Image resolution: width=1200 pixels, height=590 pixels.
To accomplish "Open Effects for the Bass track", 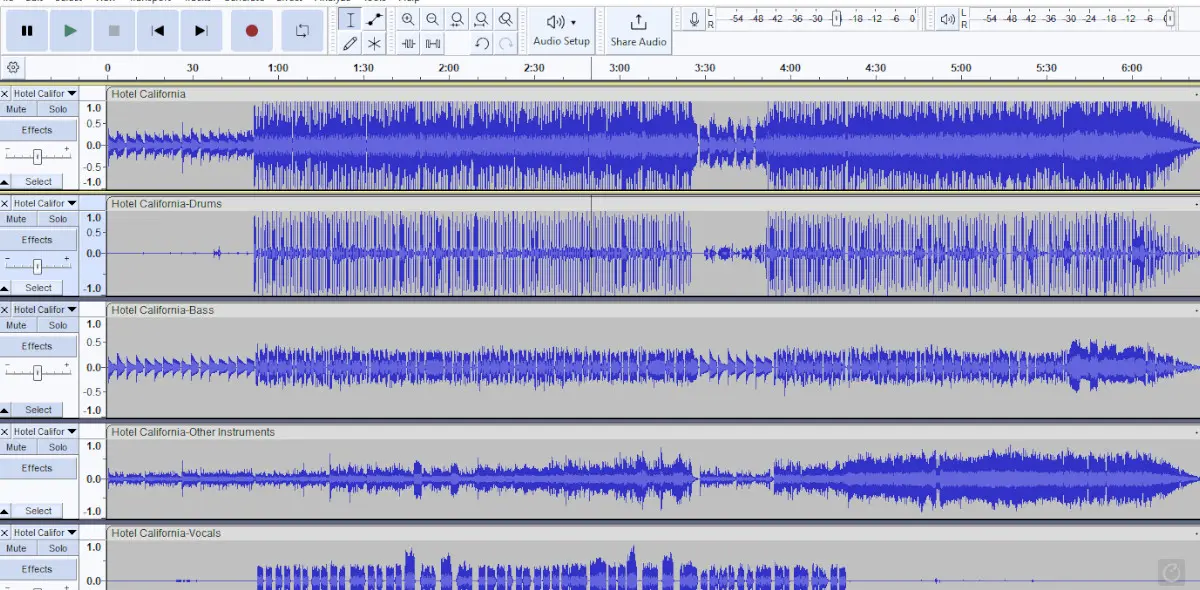I will [38, 346].
